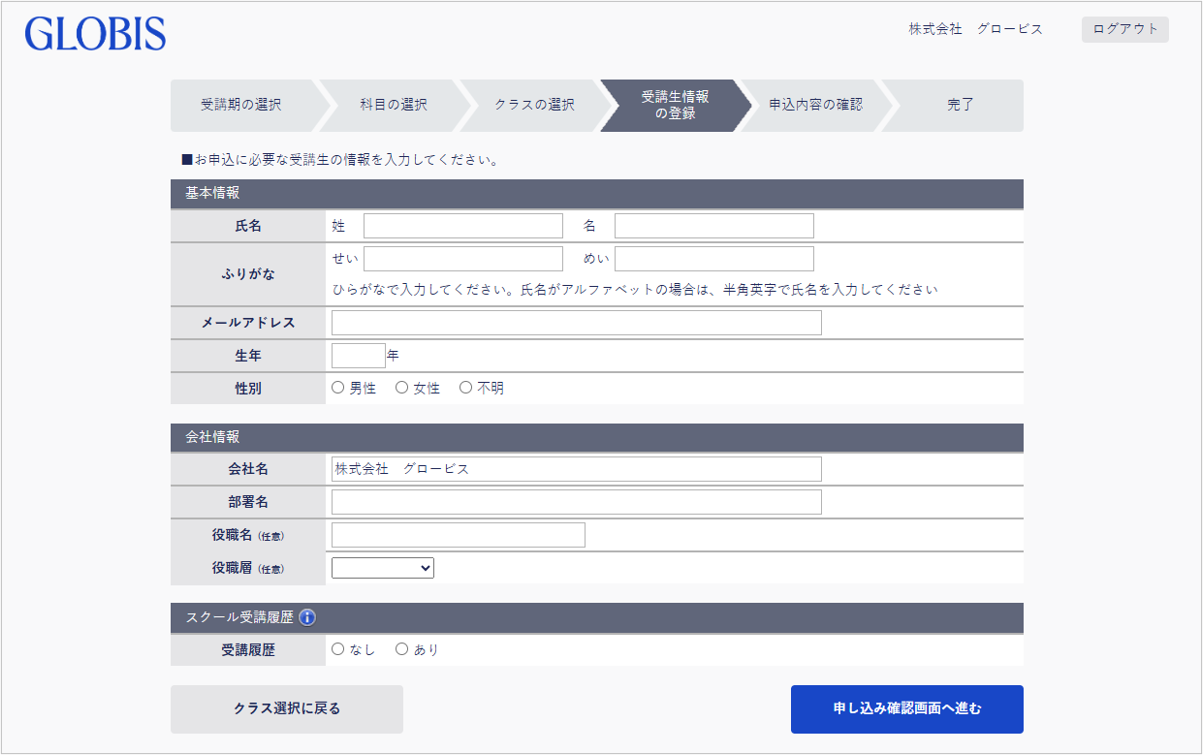Click the 姓 last name input field
The height and width of the screenshot is (755, 1203).
pyautogui.click(x=462, y=225)
